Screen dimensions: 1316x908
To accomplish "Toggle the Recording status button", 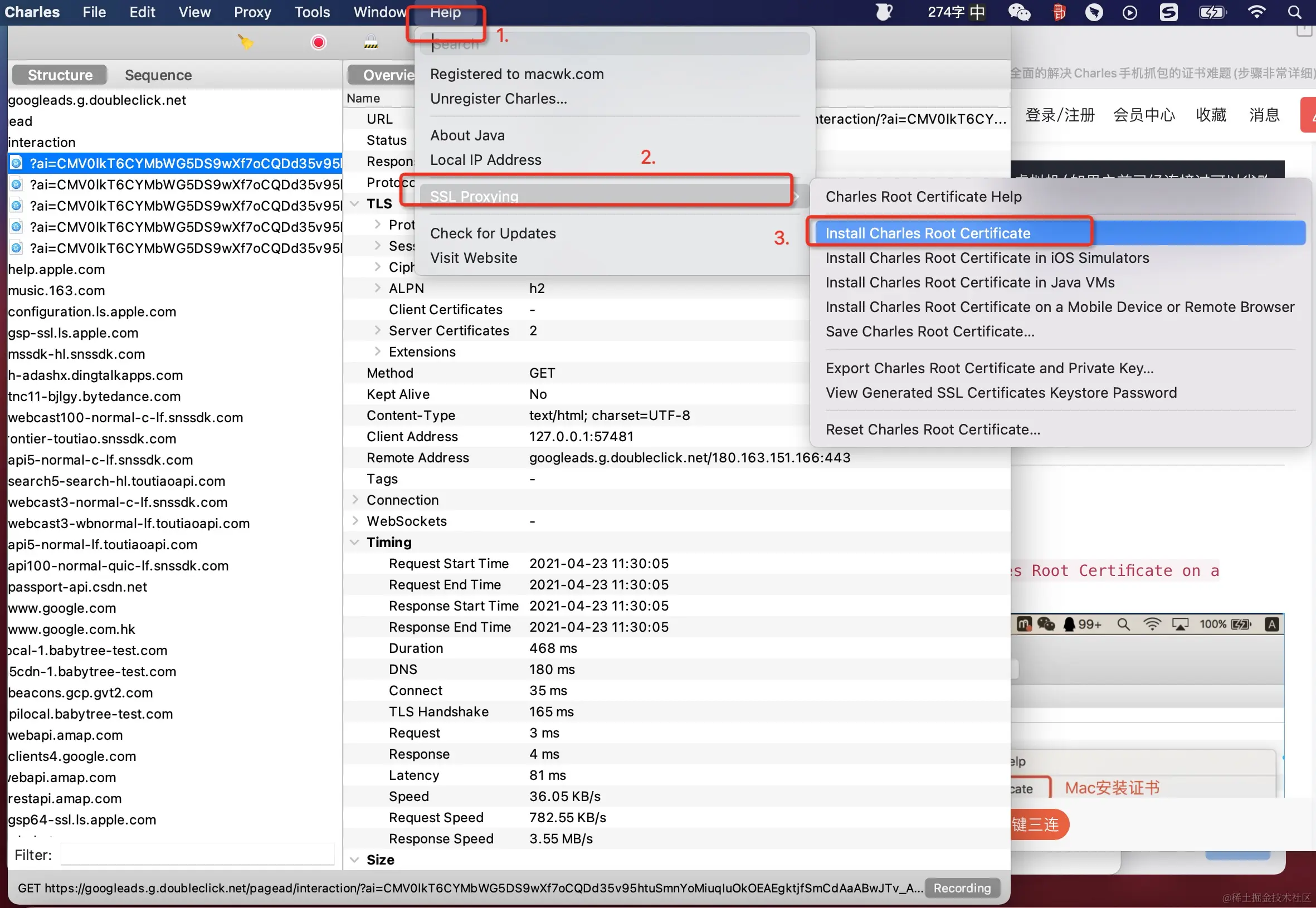I will pos(962,888).
